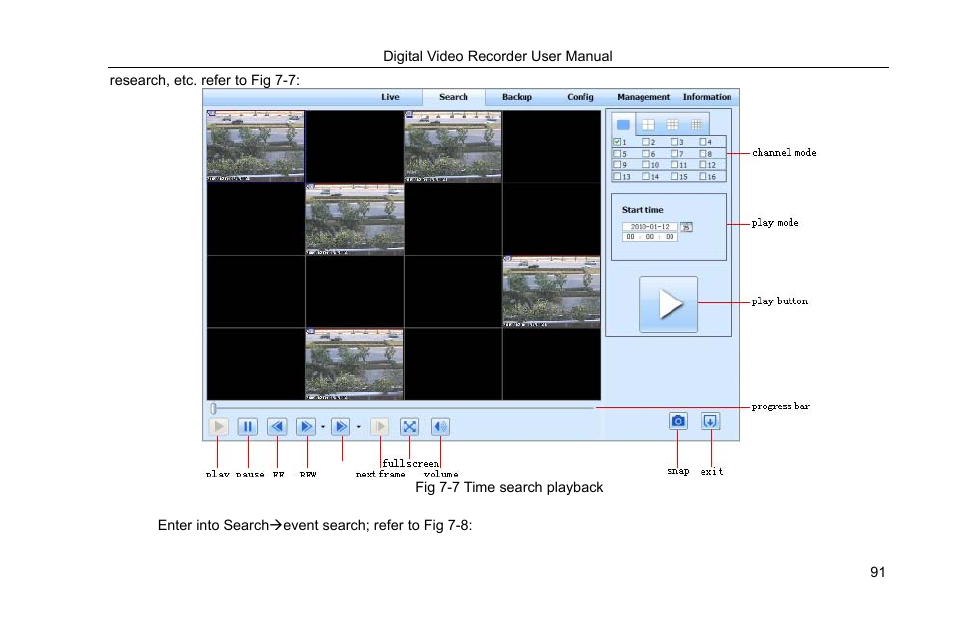Check channel 13 checkbox
Screen dimensions: 954x637
(x=617, y=176)
